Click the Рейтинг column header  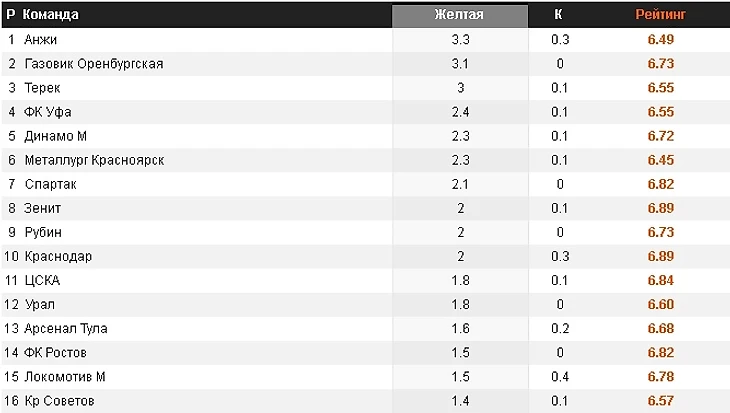pos(660,15)
